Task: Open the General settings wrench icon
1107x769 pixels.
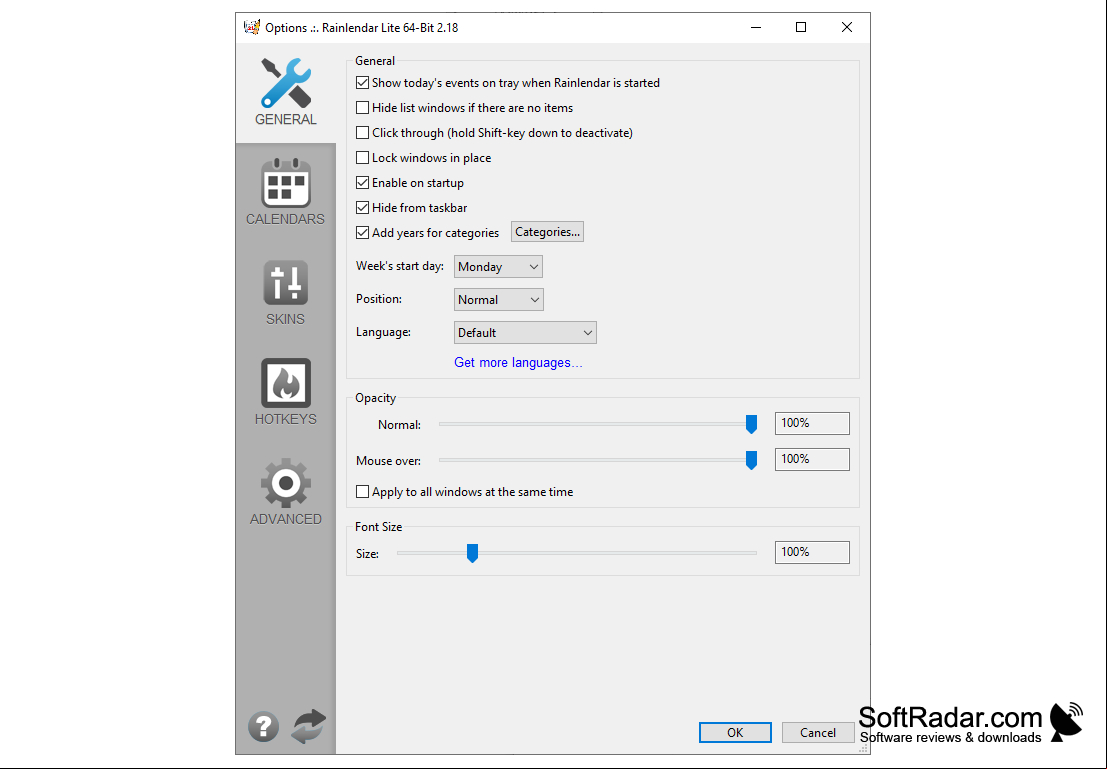Action: pos(285,83)
